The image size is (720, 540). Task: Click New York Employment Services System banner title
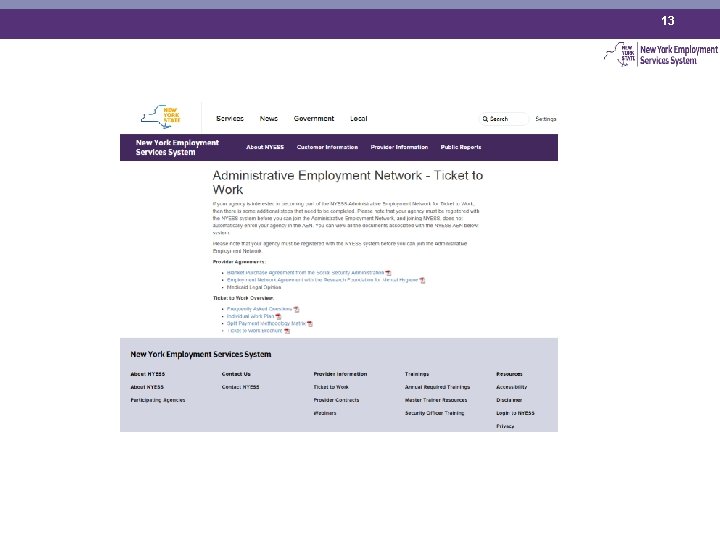177,147
